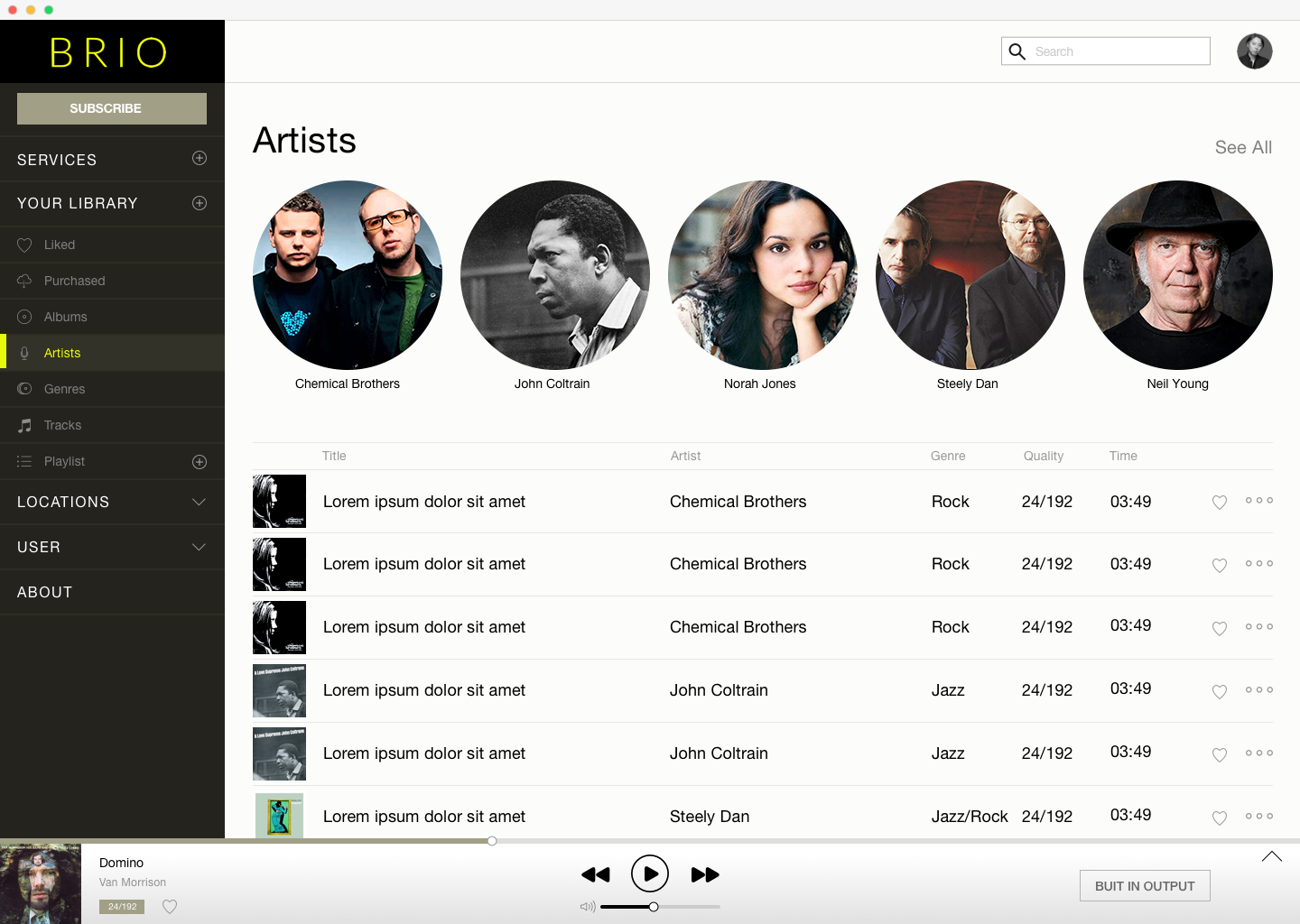Sort tracks by Artist column header

point(685,456)
